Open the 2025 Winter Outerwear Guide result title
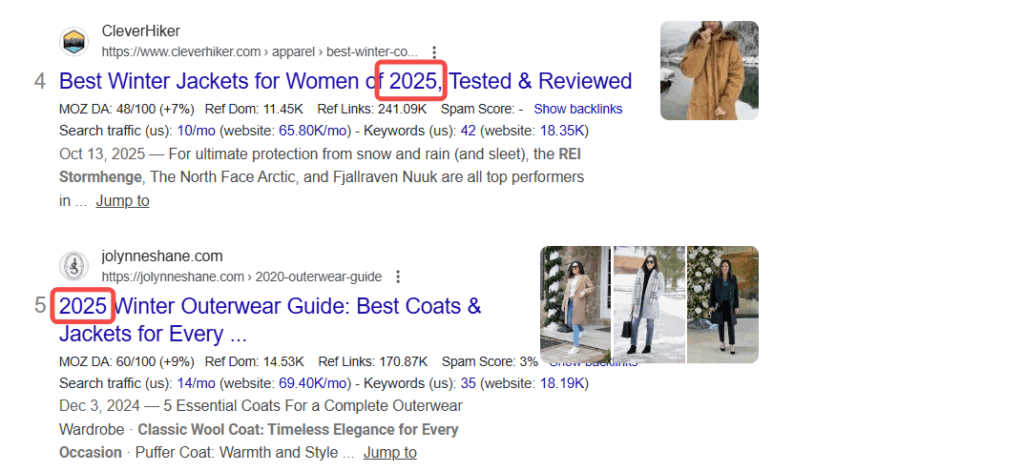Image resolution: width=1024 pixels, height=471 pixels. [x=270, y=306]
